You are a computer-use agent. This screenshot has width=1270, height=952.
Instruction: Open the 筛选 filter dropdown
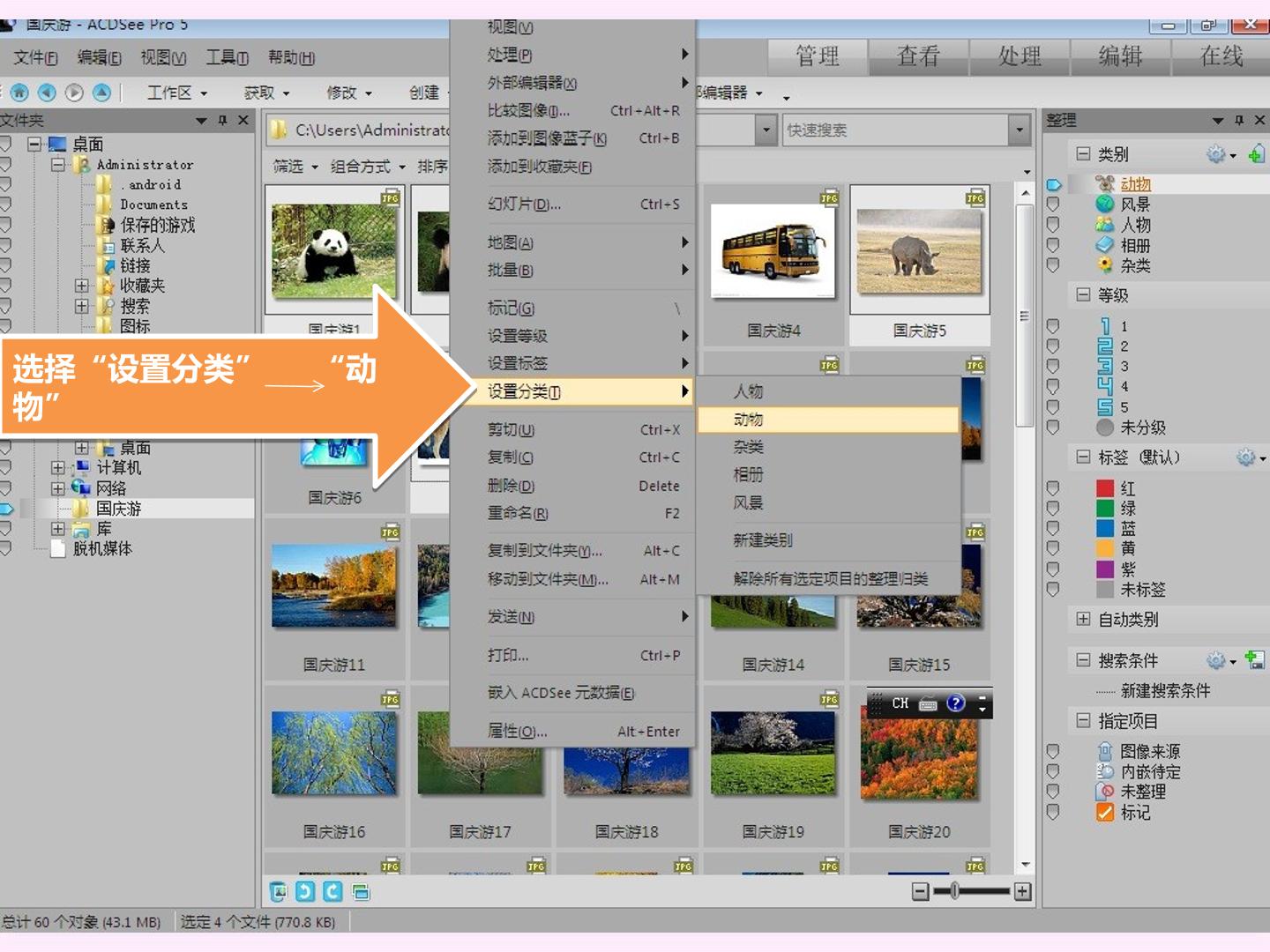coord(295,166)
